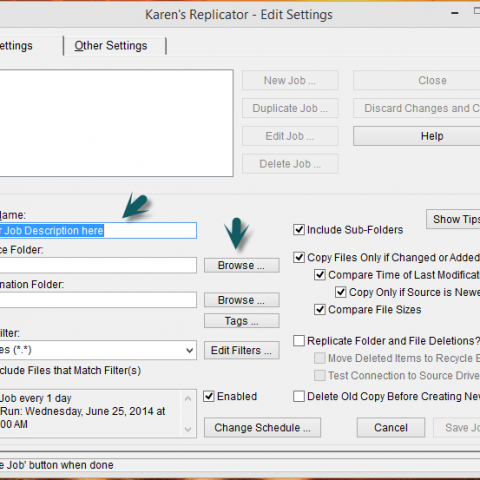Screen dimensions: 480x480
Task: Click the Cancel button
Action: point(391,427)
